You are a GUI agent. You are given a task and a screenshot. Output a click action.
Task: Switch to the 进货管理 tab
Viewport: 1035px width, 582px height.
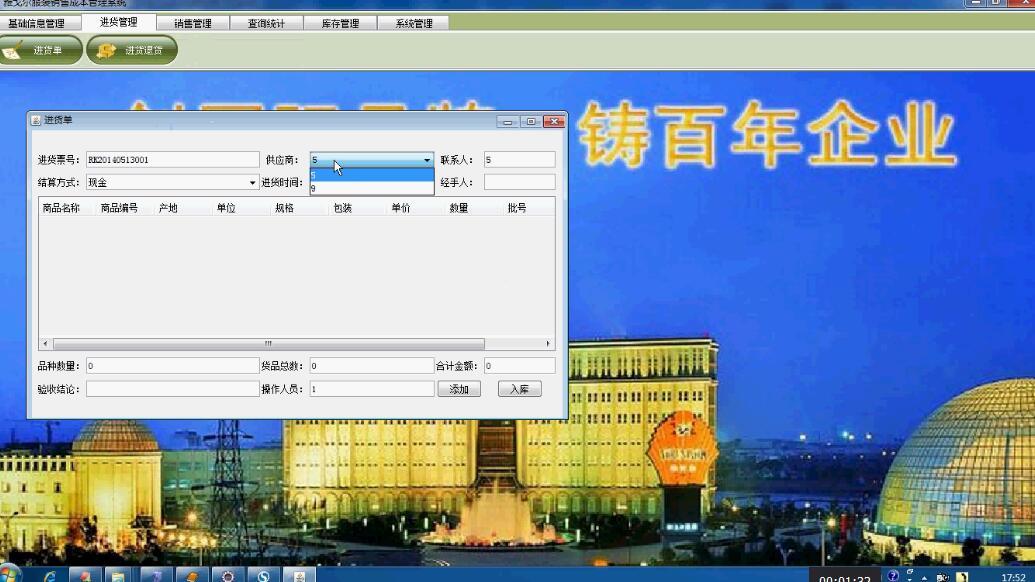(119, 22)
